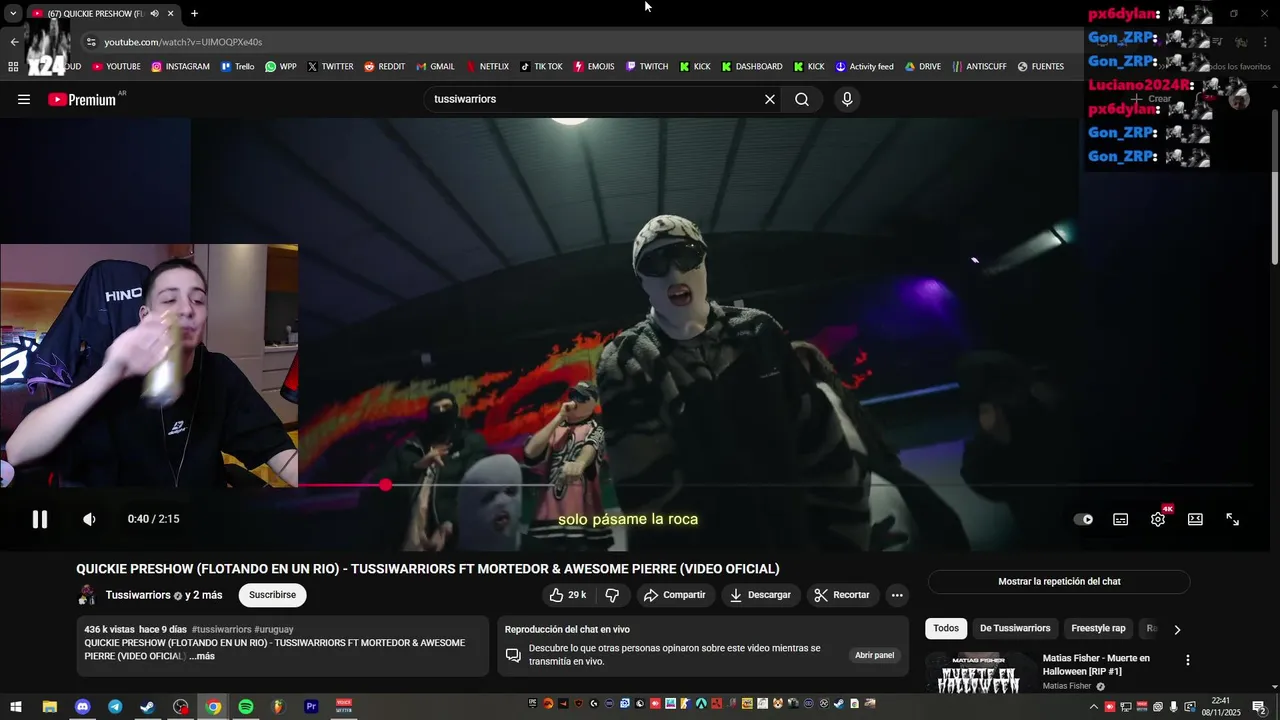Open the Trello bookmark
Screen dimensions: 1280x720
pos(238,67)
